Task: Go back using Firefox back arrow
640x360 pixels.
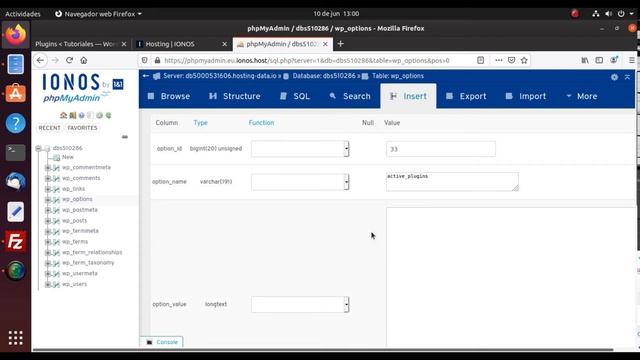Action: tap(40, 60)
